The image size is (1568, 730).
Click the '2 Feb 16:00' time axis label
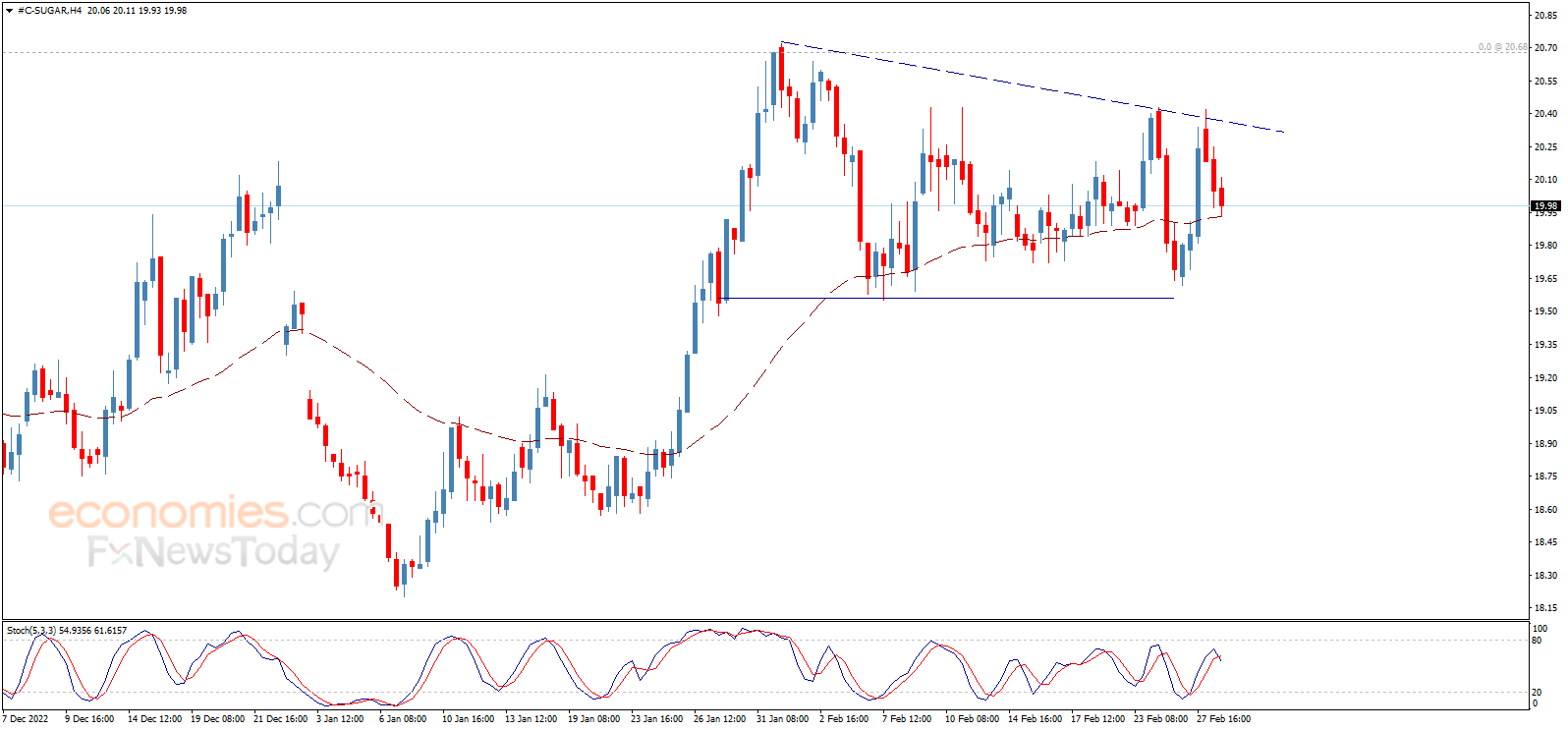click(x=844, y=719)
